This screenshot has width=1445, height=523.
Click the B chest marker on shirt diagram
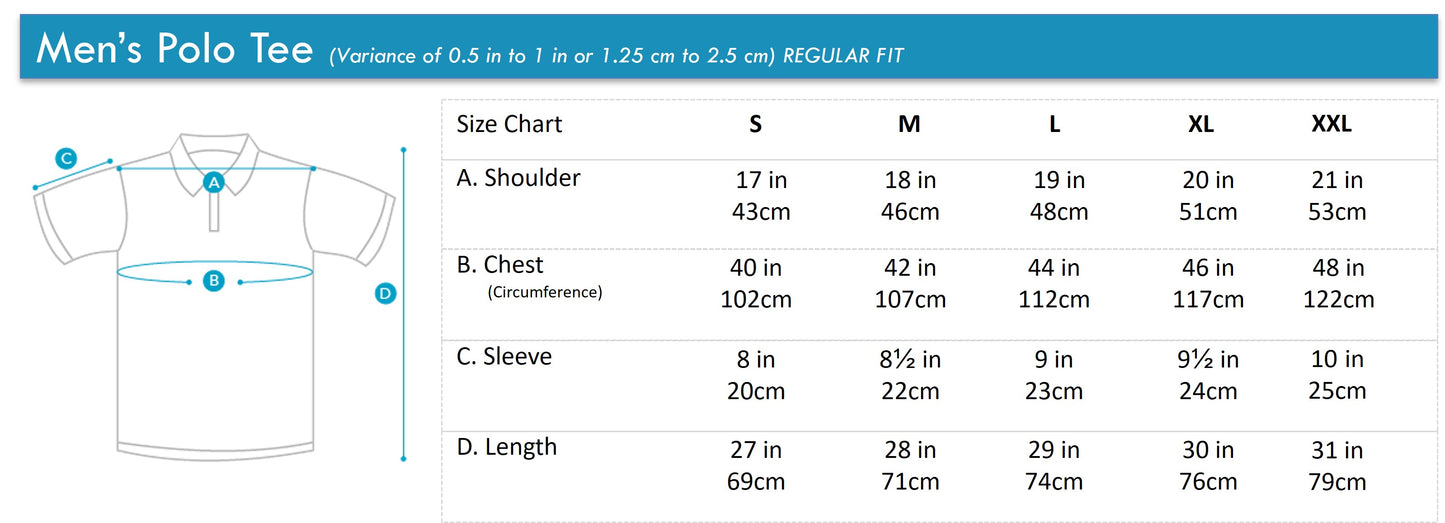(x=214, y=281)
